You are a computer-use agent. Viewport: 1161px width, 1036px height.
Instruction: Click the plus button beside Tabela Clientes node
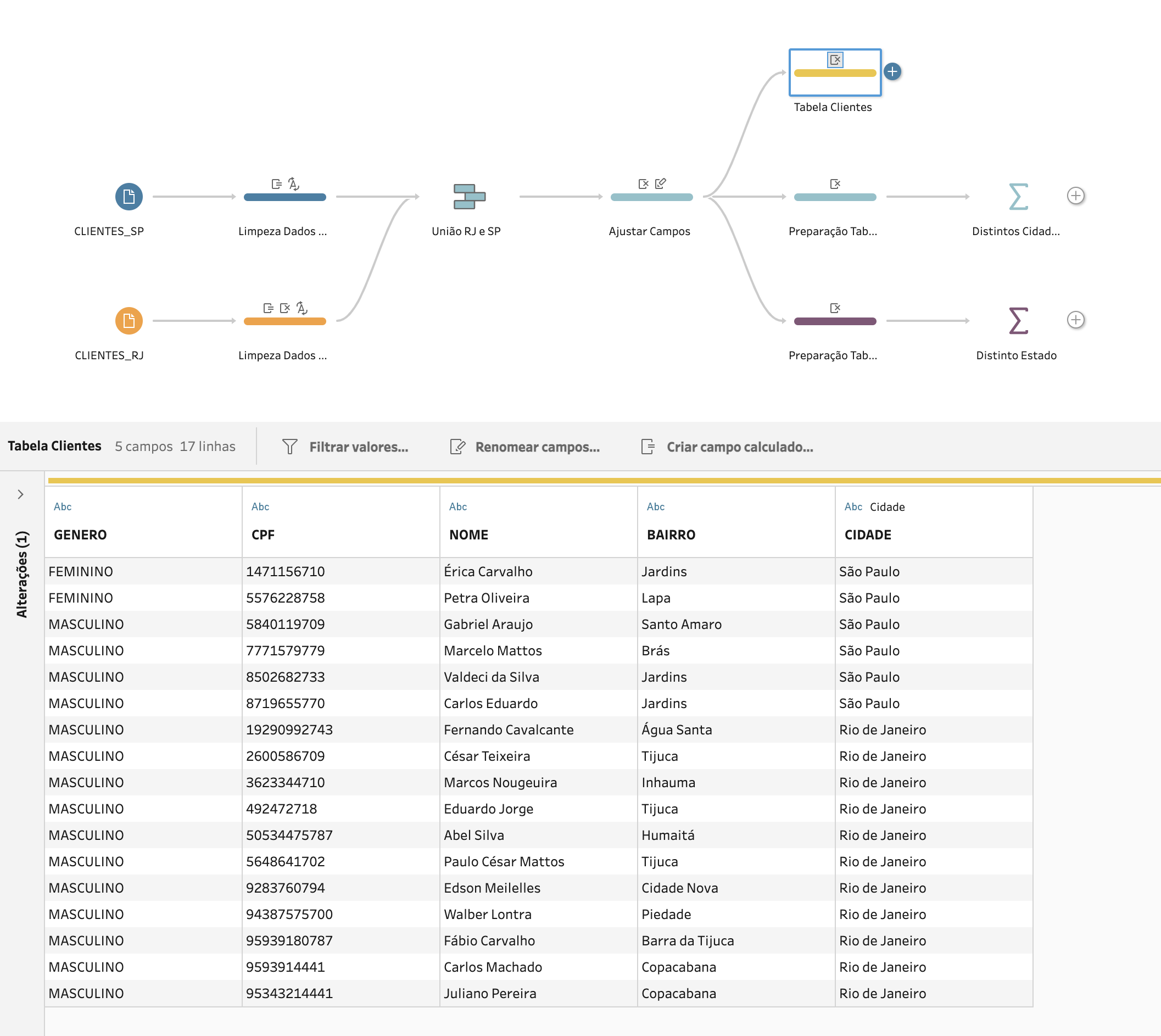click(892, 71)
